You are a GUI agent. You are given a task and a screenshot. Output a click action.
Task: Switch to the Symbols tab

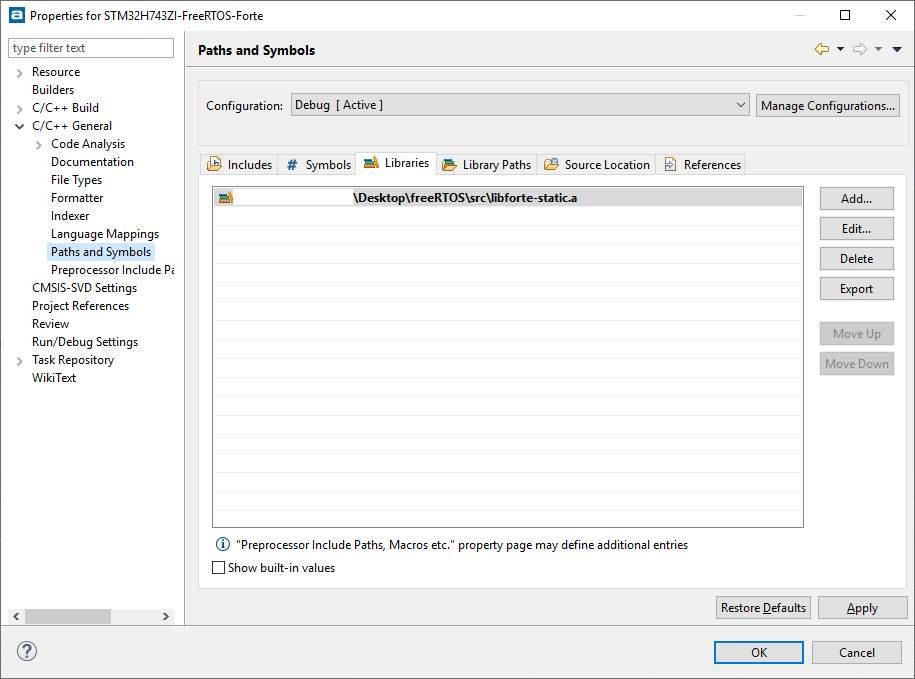point(317,164)
